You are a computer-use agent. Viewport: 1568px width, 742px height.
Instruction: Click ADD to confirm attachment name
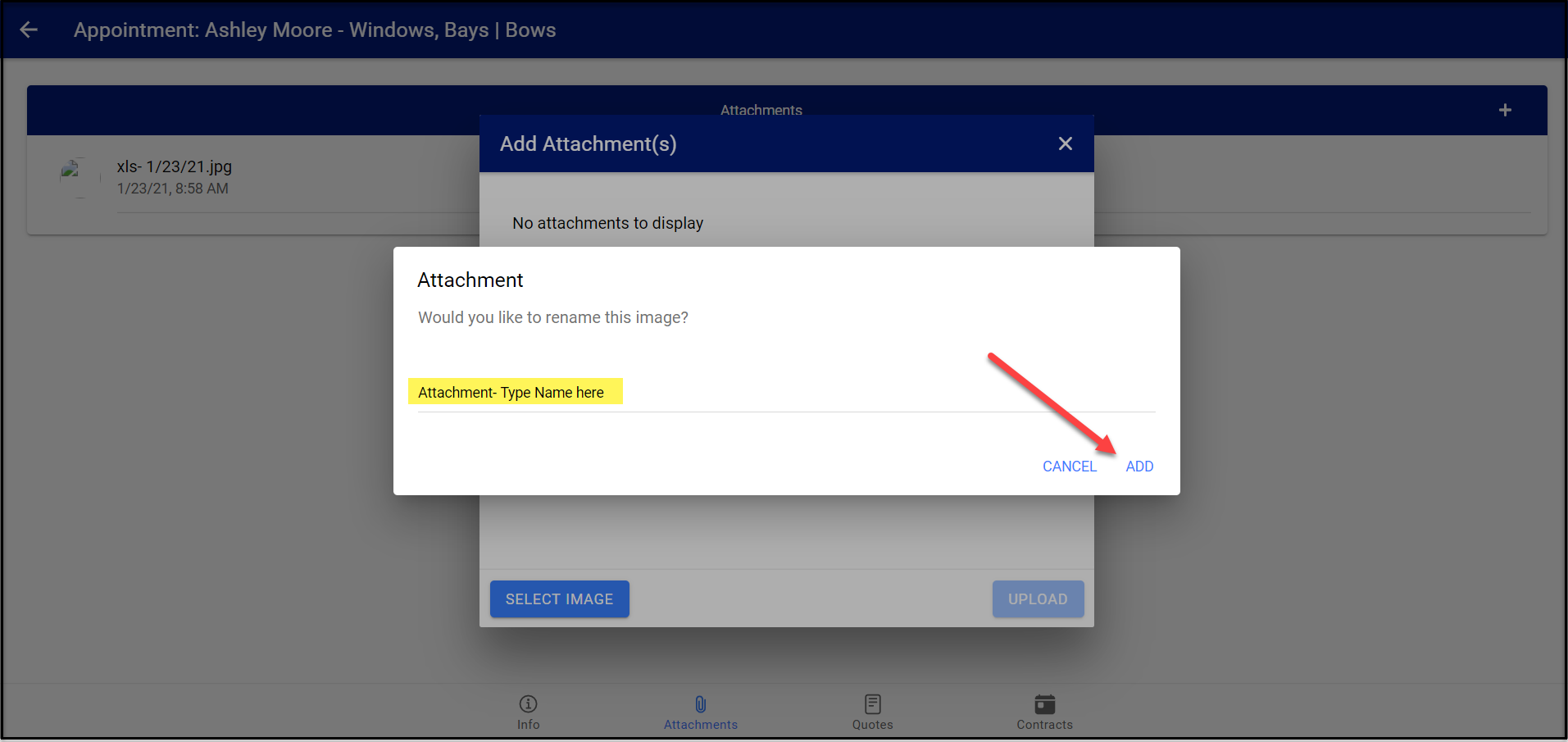click(1139, 467)
